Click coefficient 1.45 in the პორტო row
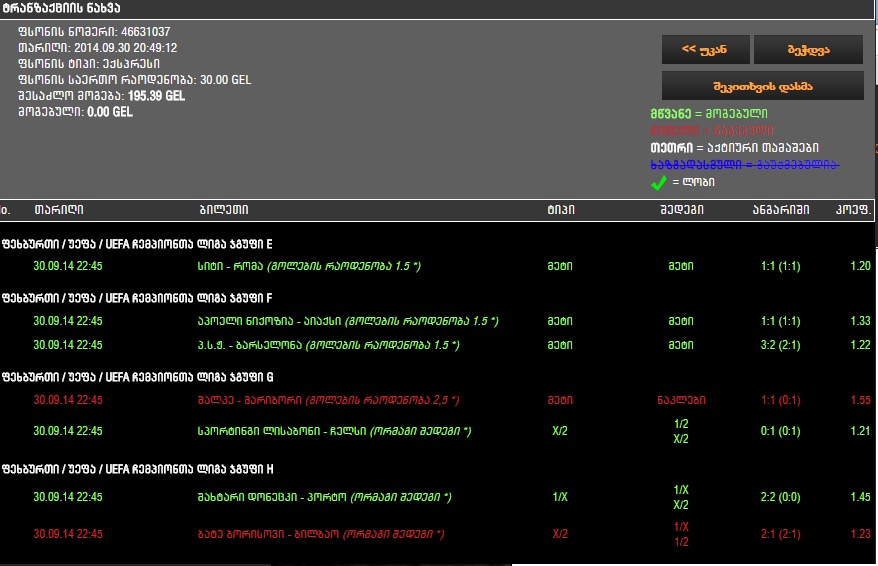Viewport: 878px width, 566px height. pos(861,497)
